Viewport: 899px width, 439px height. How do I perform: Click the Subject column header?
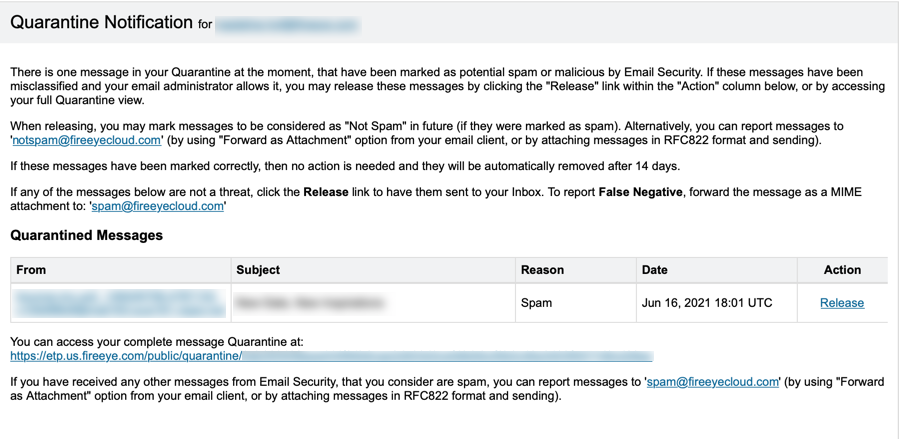coord(258,270)
